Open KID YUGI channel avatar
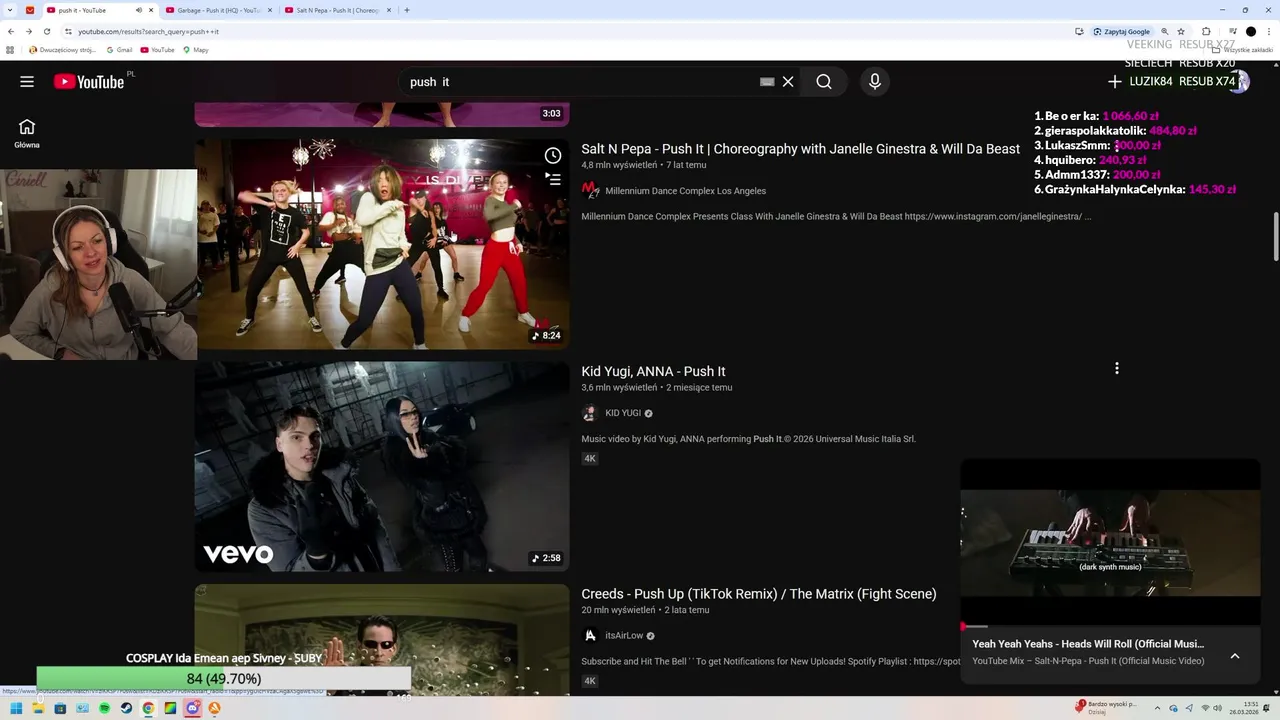1280x720 pixels. click(590, 413)
